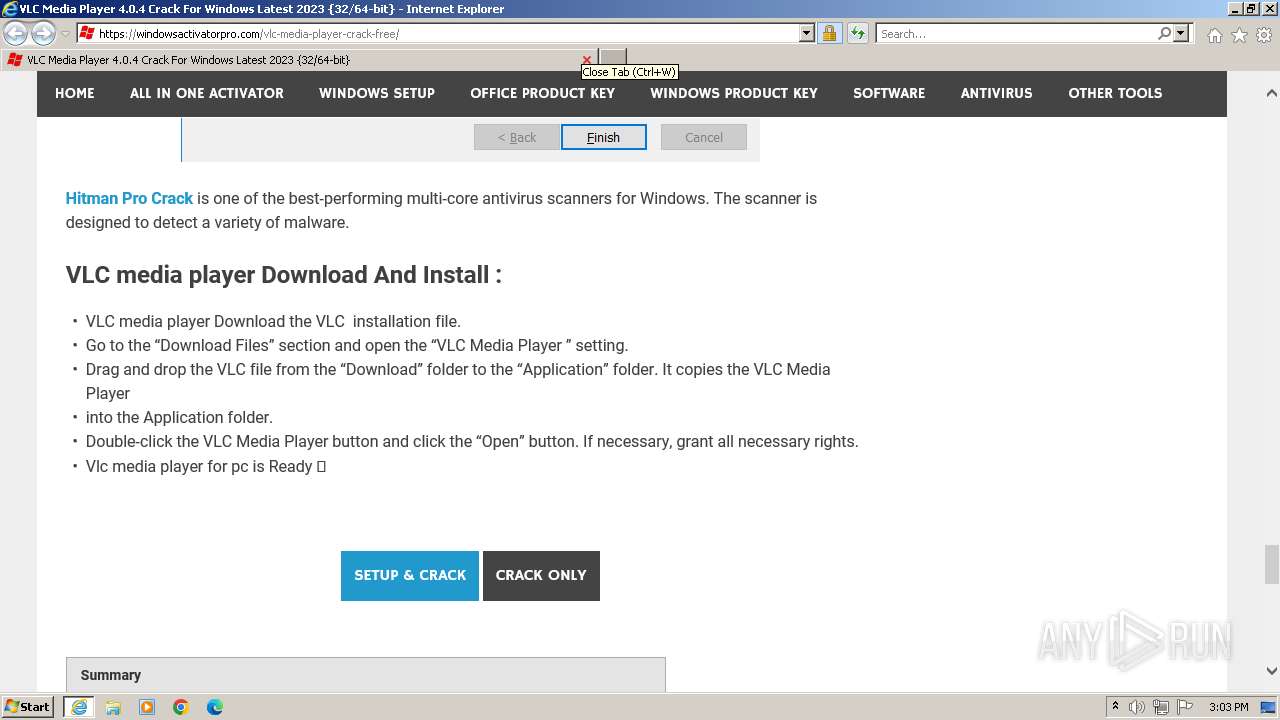Click the Finish button in the image
The width and height of the screenshot is (1280, 720).
(x=604, y=137)
